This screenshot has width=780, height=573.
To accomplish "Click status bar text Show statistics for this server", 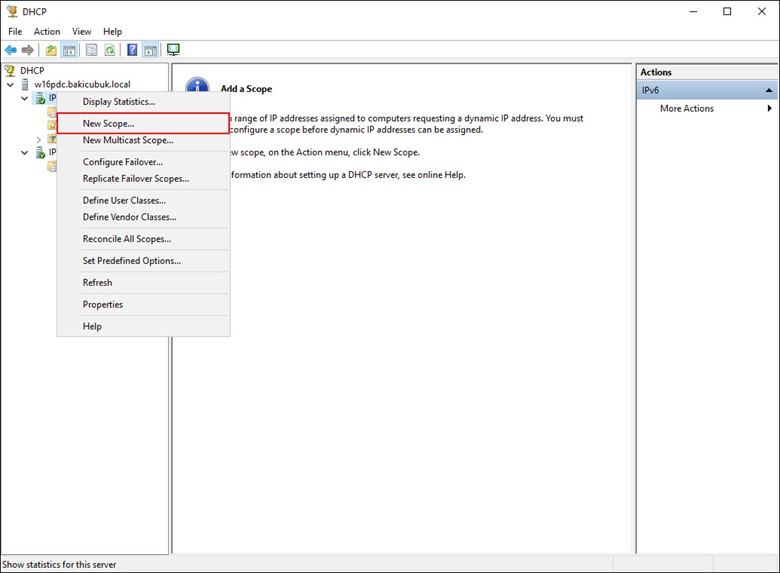I will (59, 565).
